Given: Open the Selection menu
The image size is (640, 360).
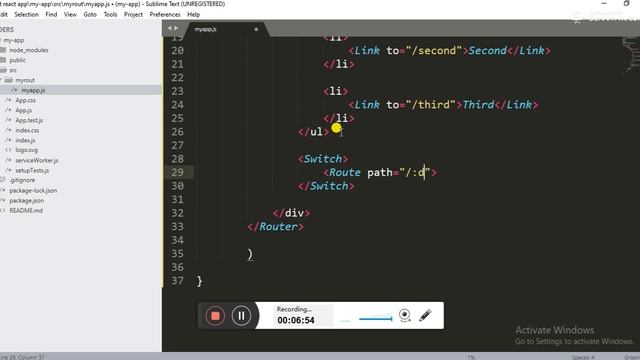Looking at the screenshot, I should point(26,14).
